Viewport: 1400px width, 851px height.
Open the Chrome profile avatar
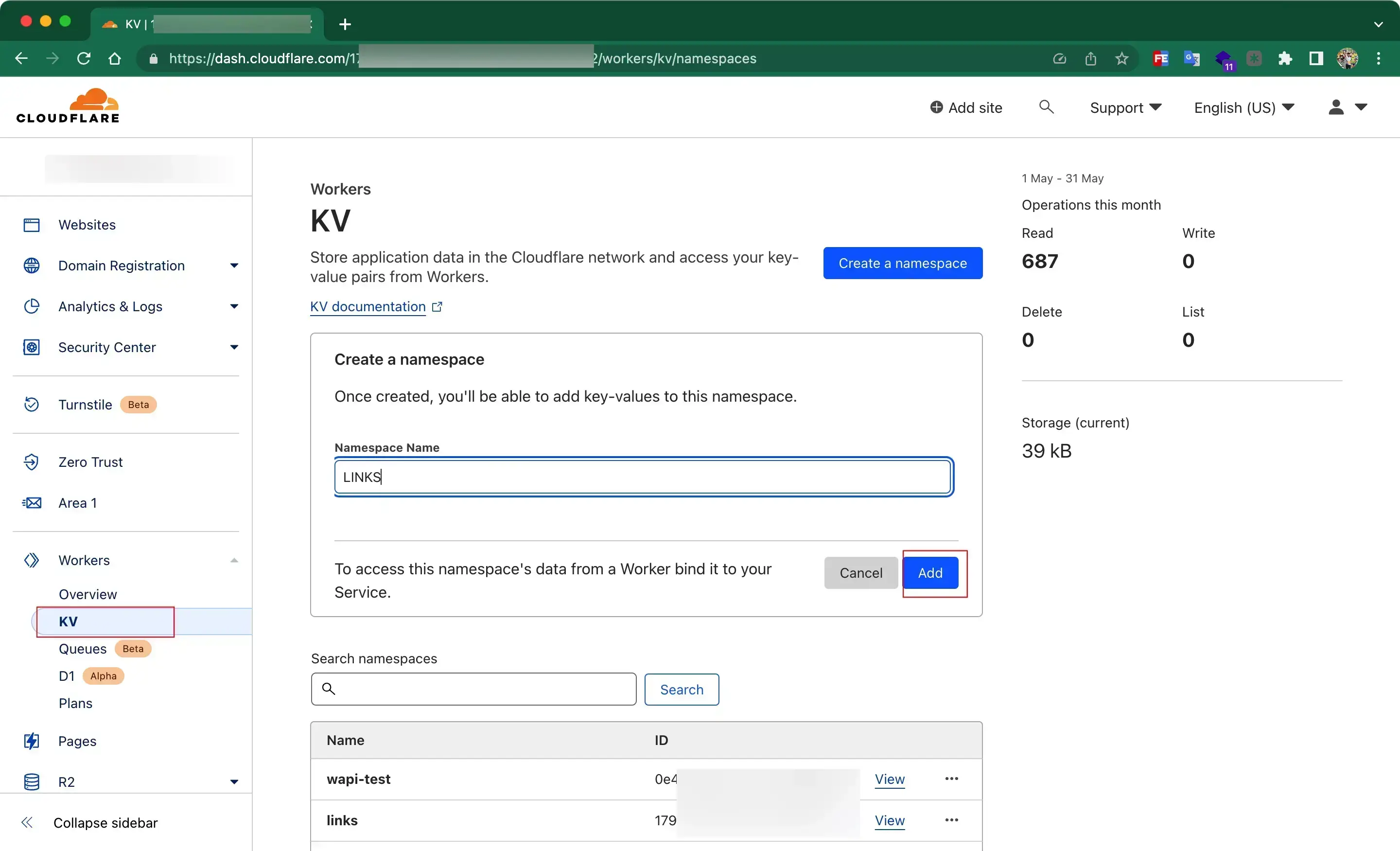pyautogui.click(x=1347, y=58)
